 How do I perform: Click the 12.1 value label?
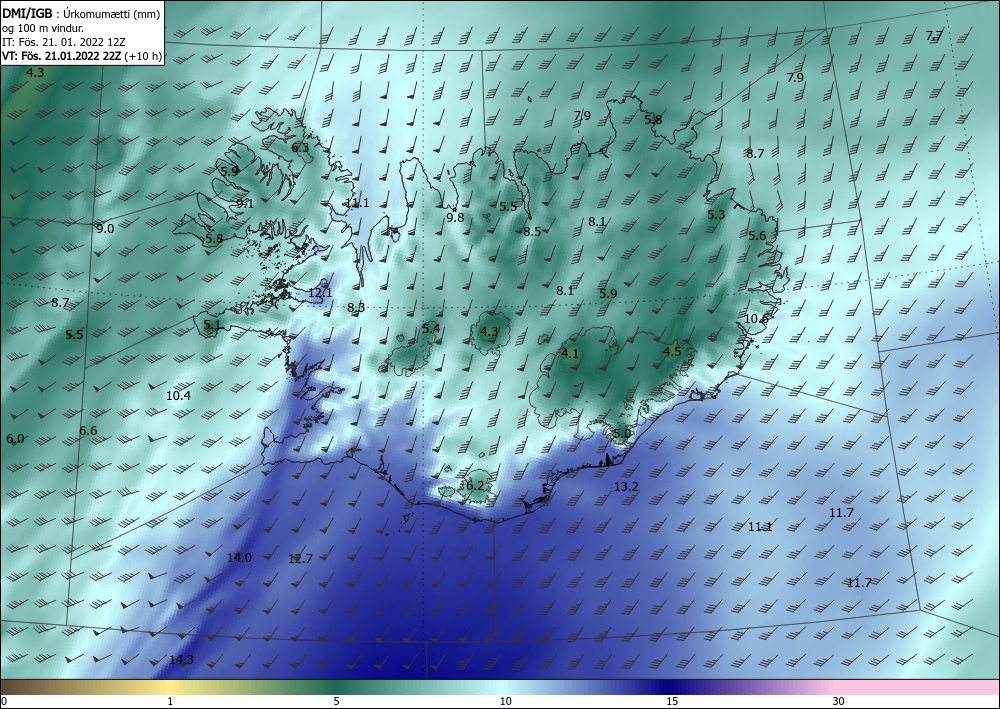320,293
